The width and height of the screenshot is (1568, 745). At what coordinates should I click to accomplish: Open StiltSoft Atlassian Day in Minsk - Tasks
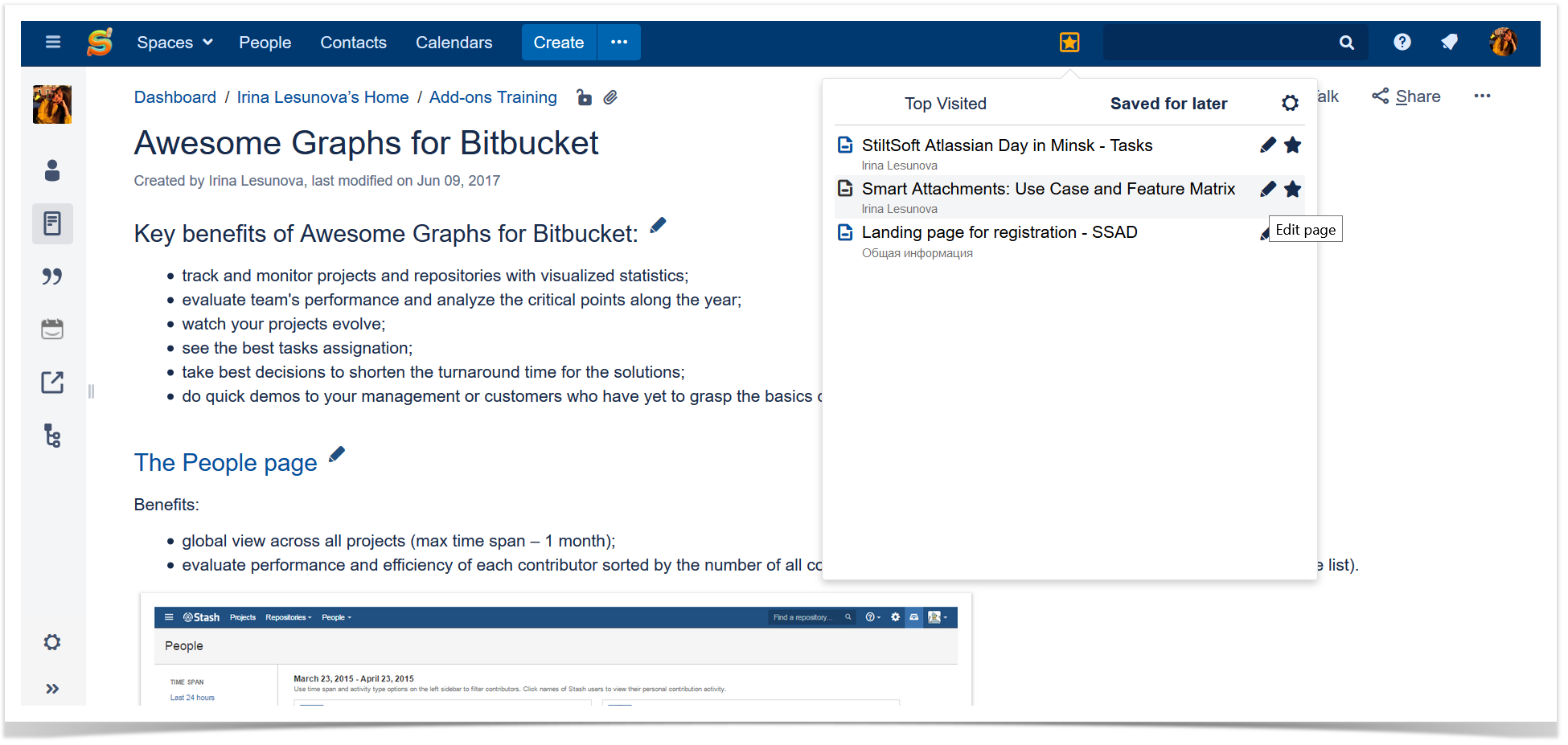coord(1007,145)
